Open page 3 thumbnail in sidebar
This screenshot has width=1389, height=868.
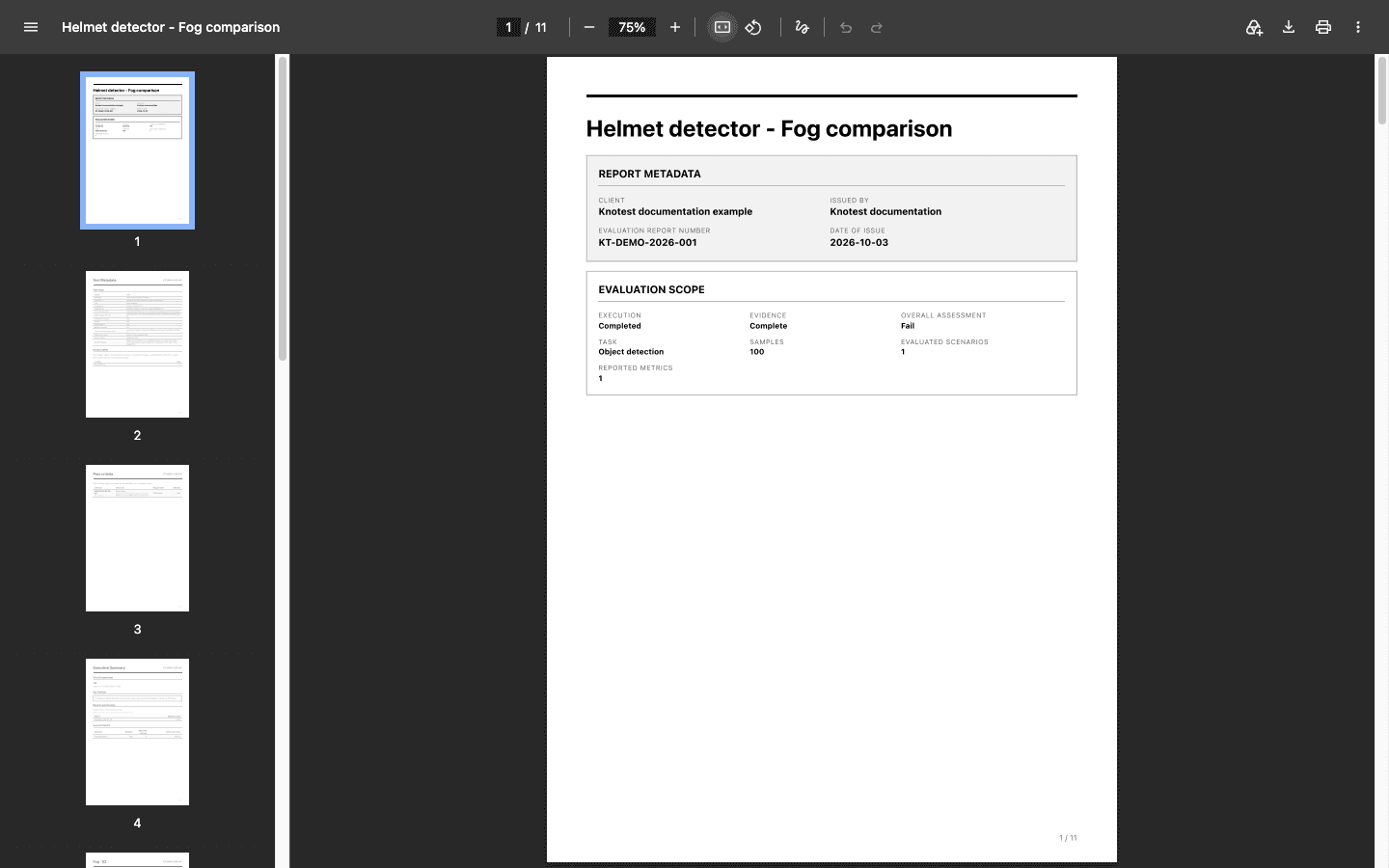coord(137,538)
